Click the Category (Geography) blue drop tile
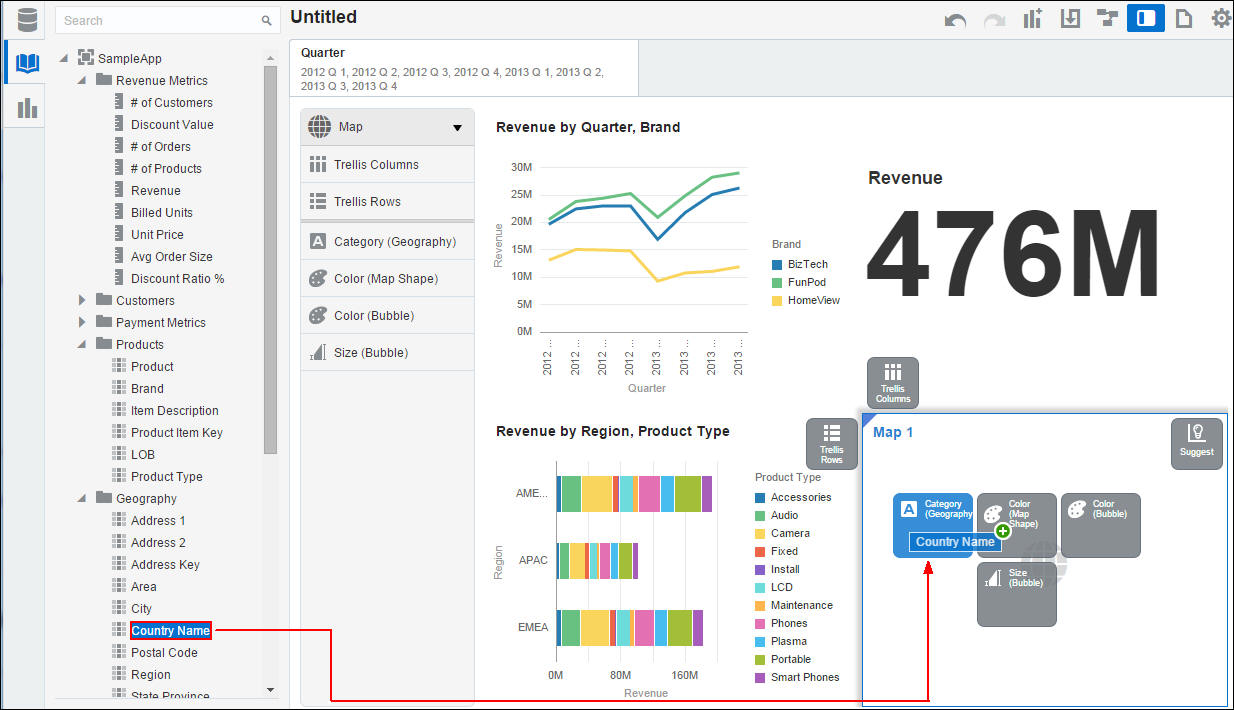Image resolution: width=1234 pixels, height=710 pixels. tap(932, 525)
